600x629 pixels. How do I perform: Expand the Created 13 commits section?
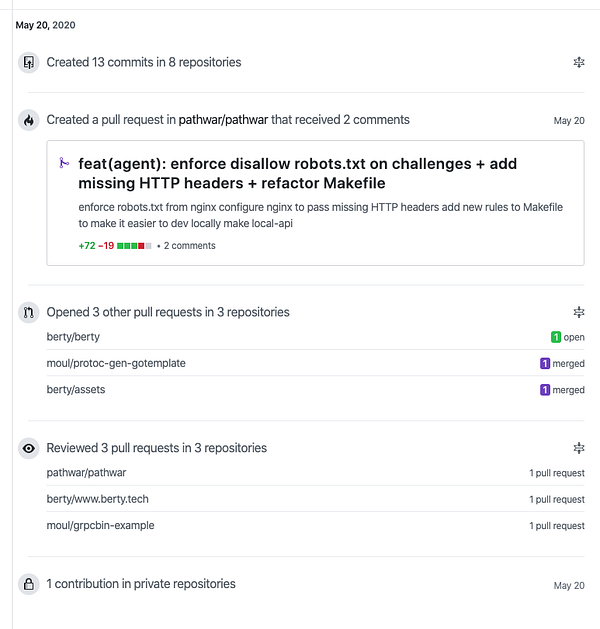click(578, 63)
